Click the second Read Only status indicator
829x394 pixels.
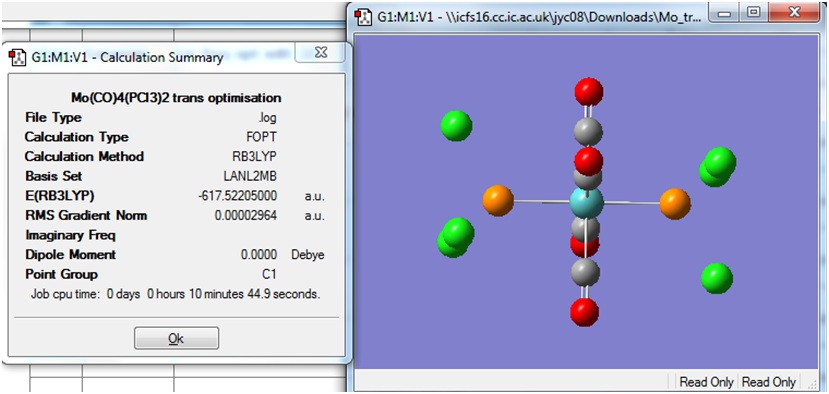point(769,381)
